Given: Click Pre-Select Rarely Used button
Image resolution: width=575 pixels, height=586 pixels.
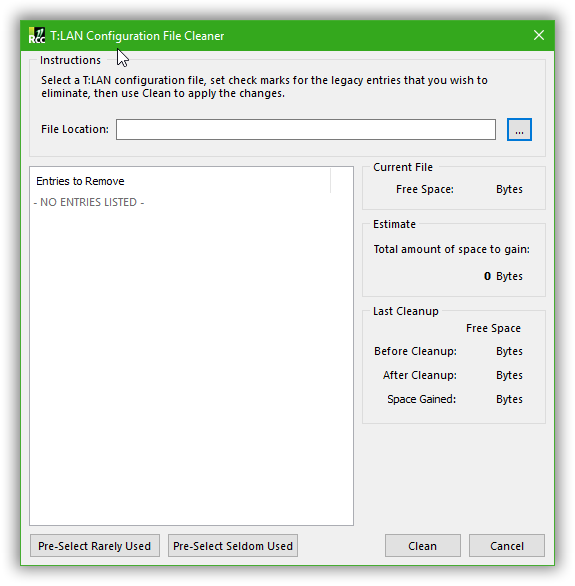Looking at the screenshot, I should pos(95,546).
